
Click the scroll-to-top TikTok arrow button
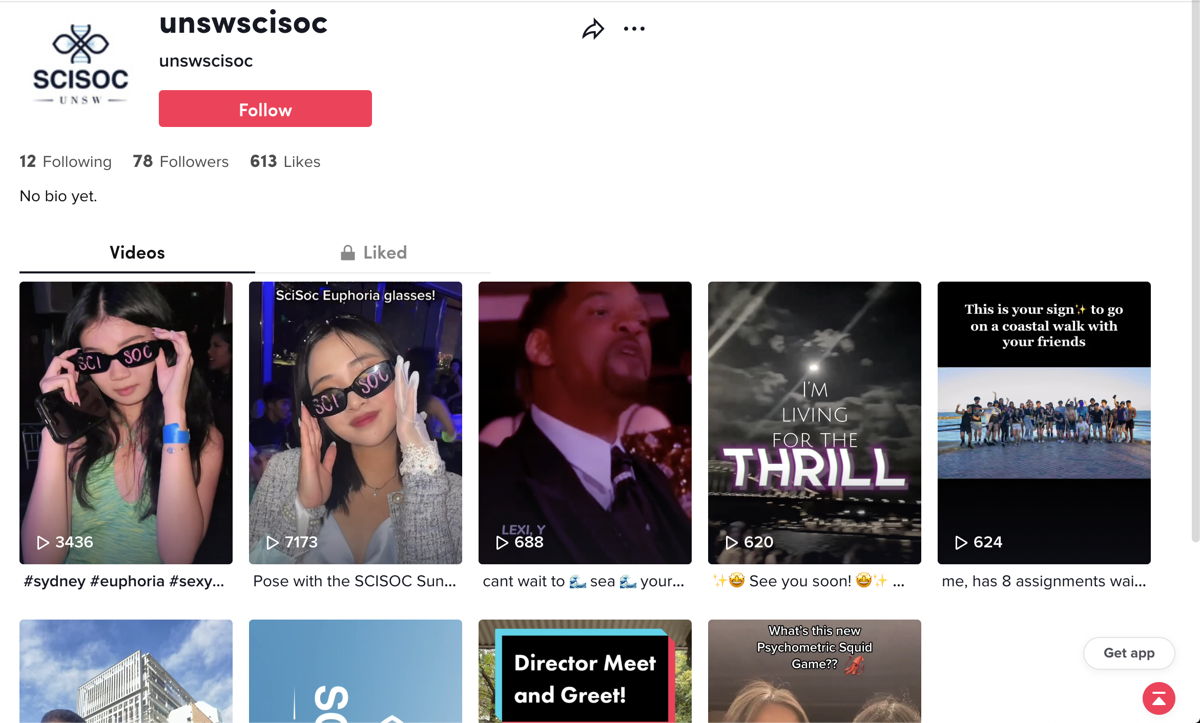1158,698
